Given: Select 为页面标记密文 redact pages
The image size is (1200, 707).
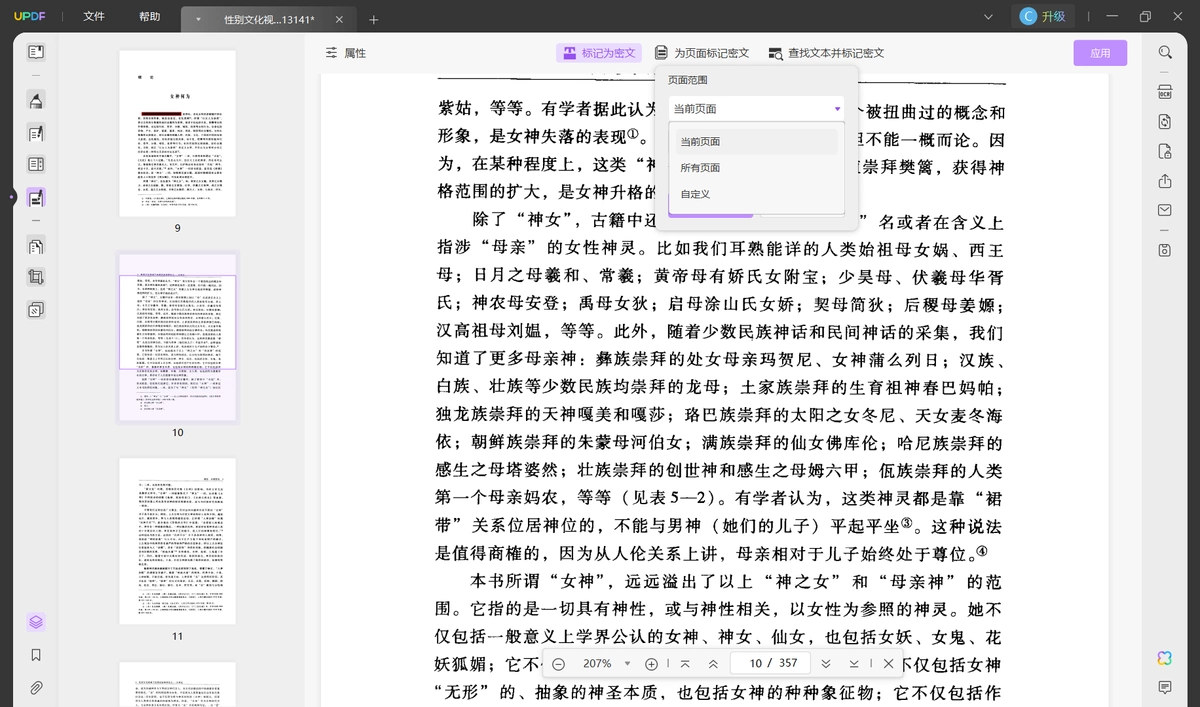Looking at the screenshot, I should pos(702,53).
